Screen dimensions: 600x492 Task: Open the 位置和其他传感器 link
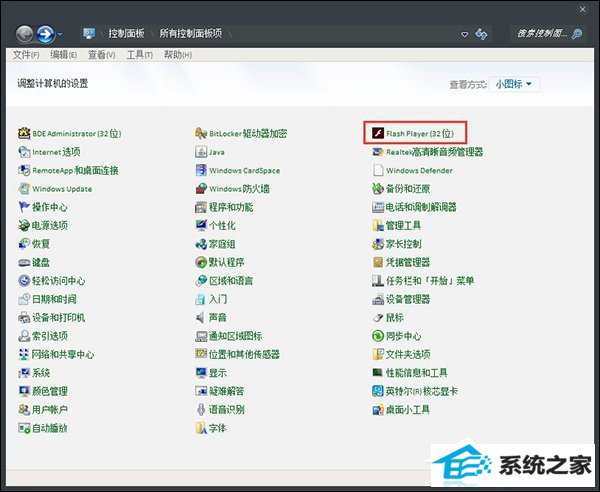point(244,354)
